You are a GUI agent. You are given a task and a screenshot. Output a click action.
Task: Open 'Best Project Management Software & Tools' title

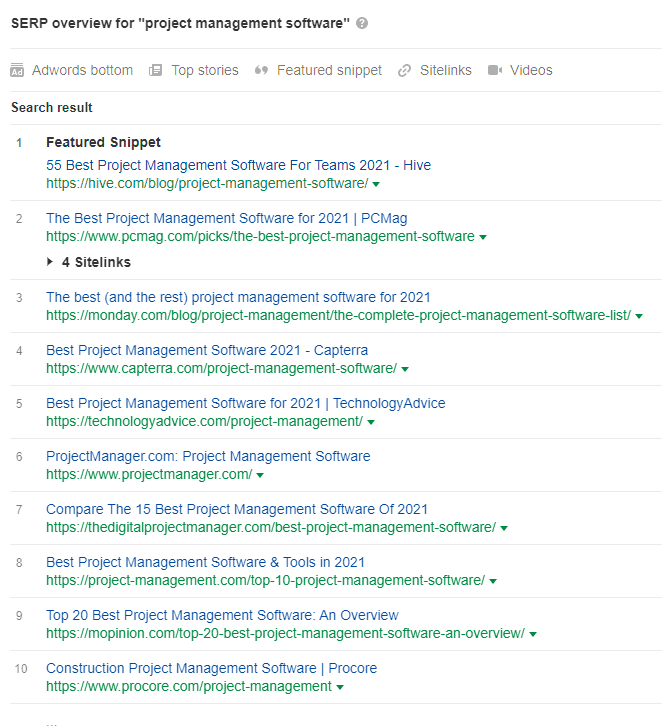(205, 562)
